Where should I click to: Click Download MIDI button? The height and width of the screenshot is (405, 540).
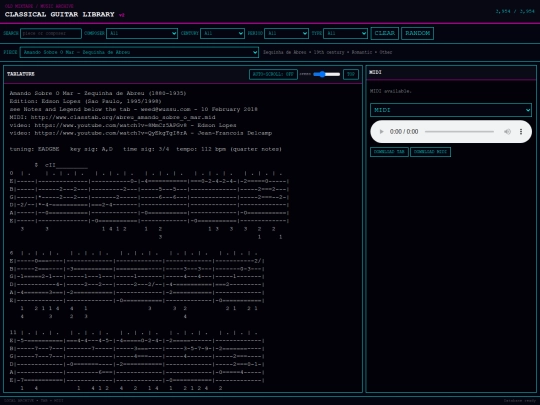click(430, 152)
